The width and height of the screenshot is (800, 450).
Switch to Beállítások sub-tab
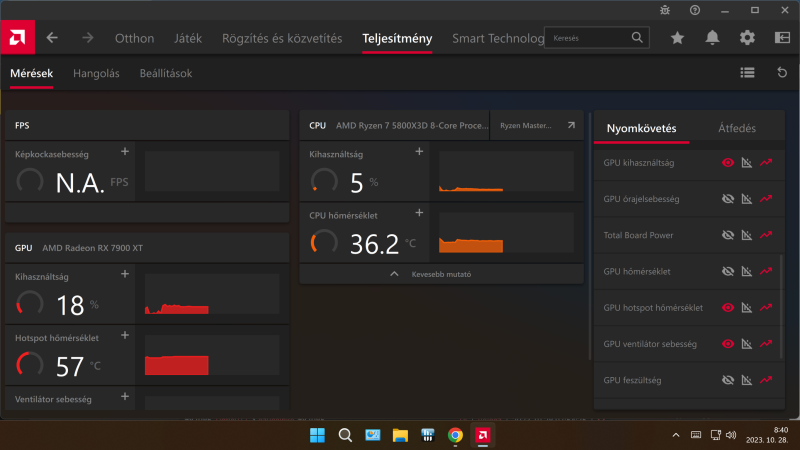(166, 73)
